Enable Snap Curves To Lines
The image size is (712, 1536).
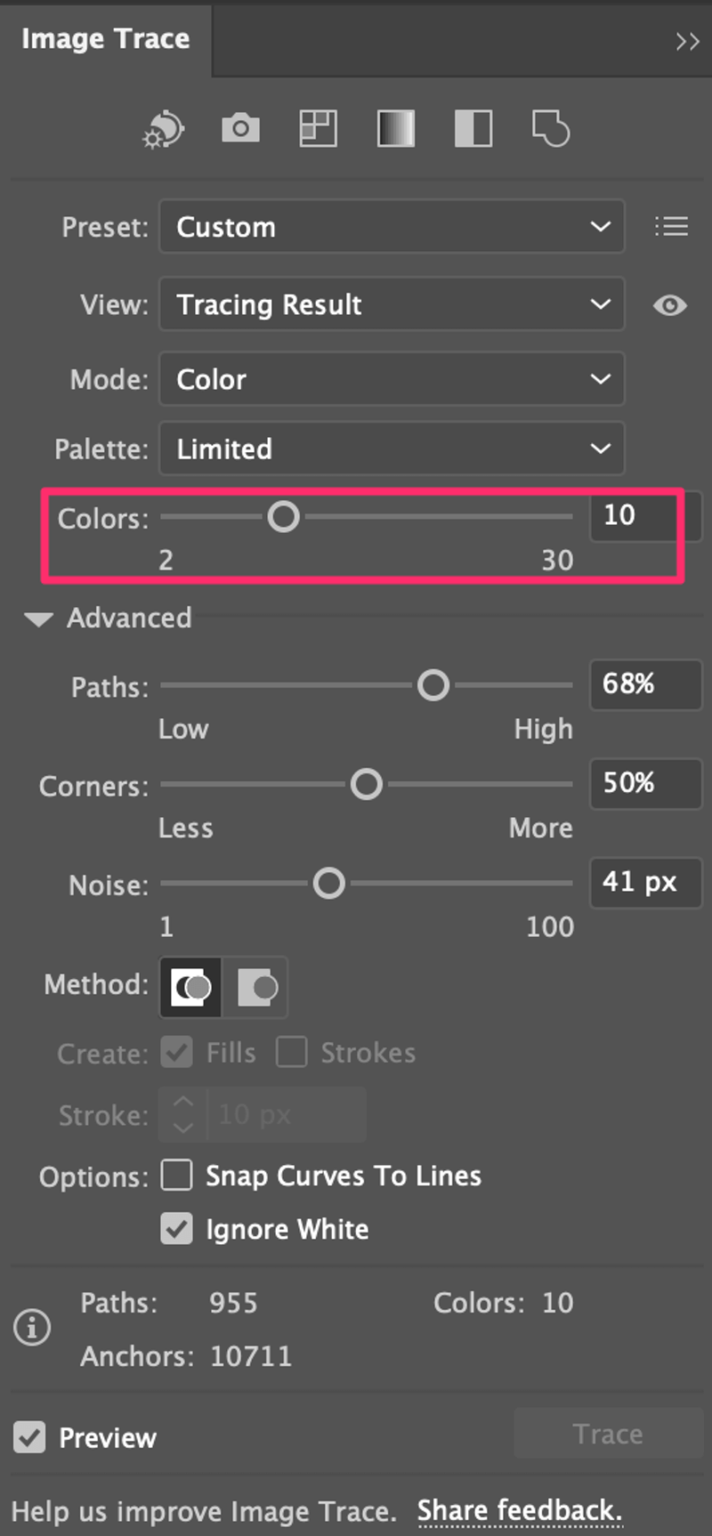pyautogui.click(x=176, y=1176)
